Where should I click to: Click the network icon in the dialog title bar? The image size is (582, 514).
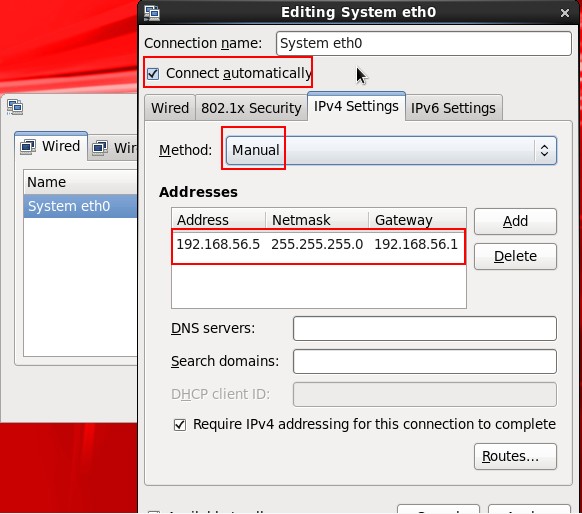click(x=152, y=13)
